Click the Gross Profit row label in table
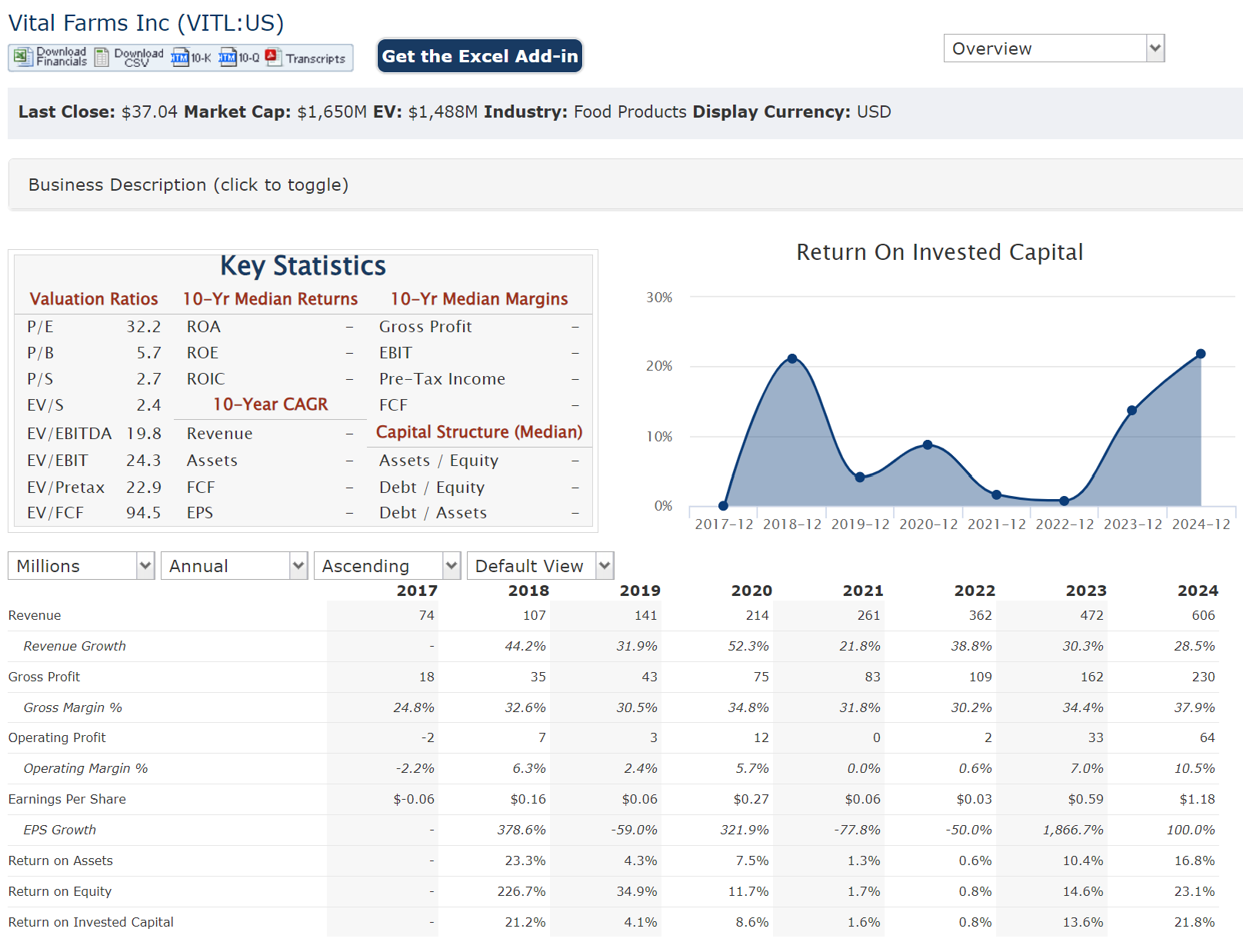 coord(44,677)
